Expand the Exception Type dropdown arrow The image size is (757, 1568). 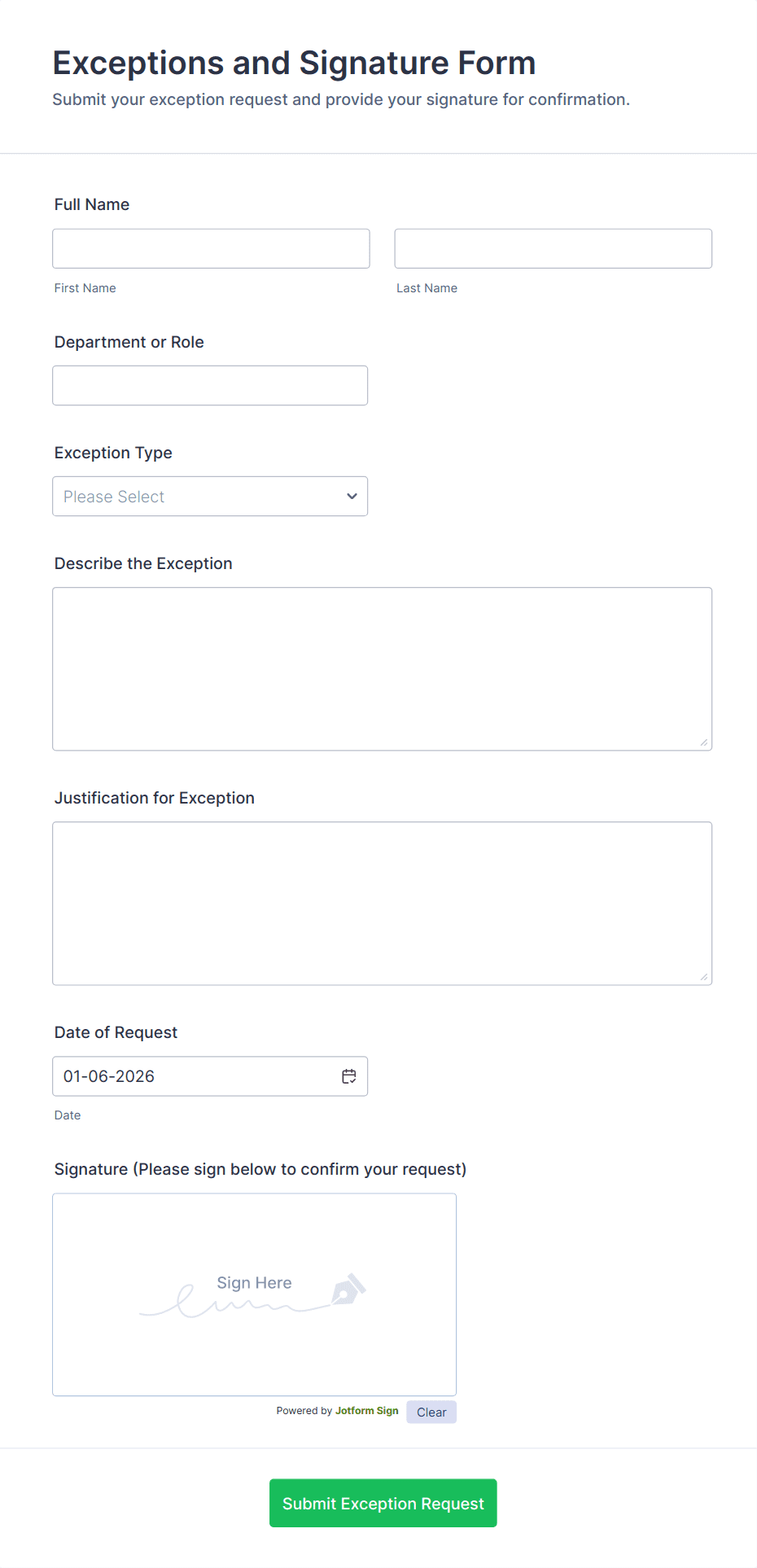tap(352, 497)
